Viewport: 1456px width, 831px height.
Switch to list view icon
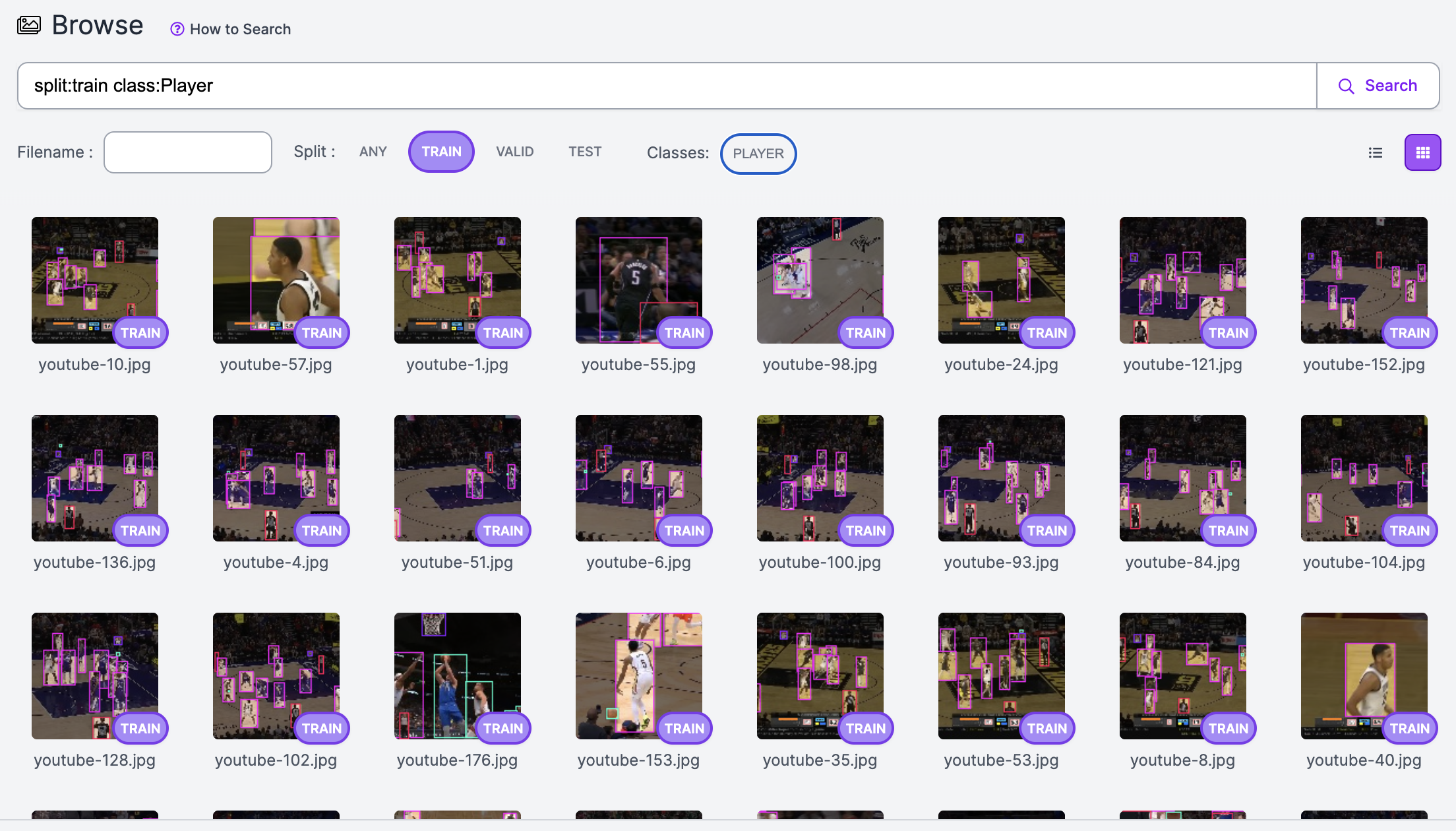[1375, 153]
